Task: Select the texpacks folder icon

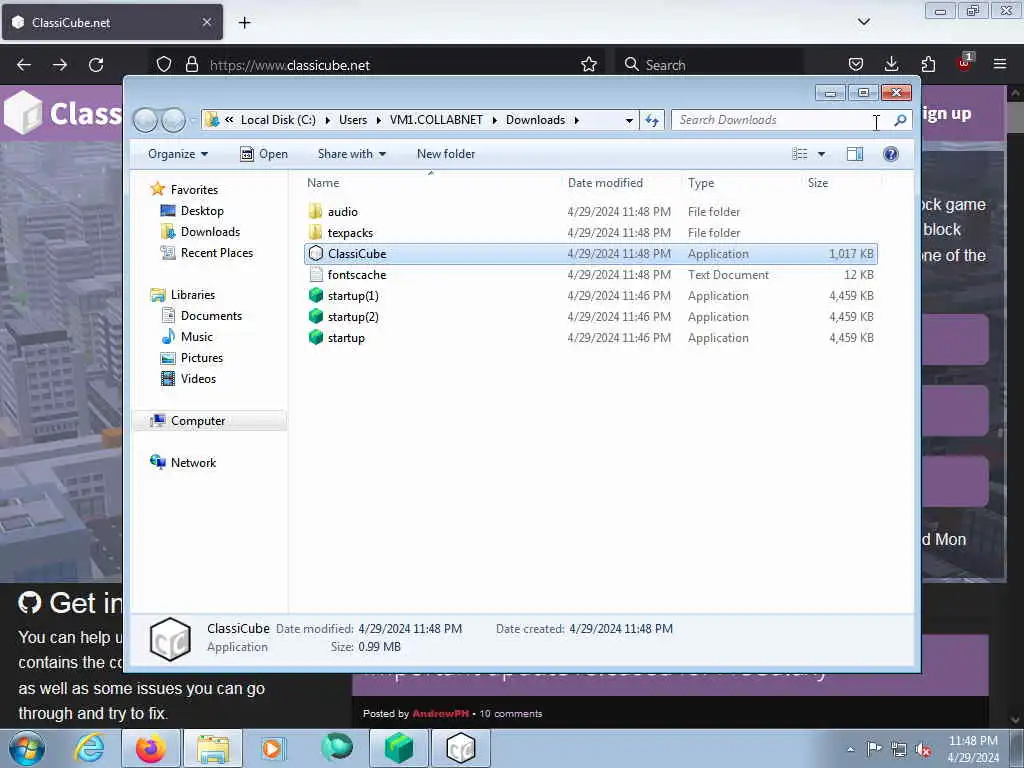Action: [x=315, y=232]
